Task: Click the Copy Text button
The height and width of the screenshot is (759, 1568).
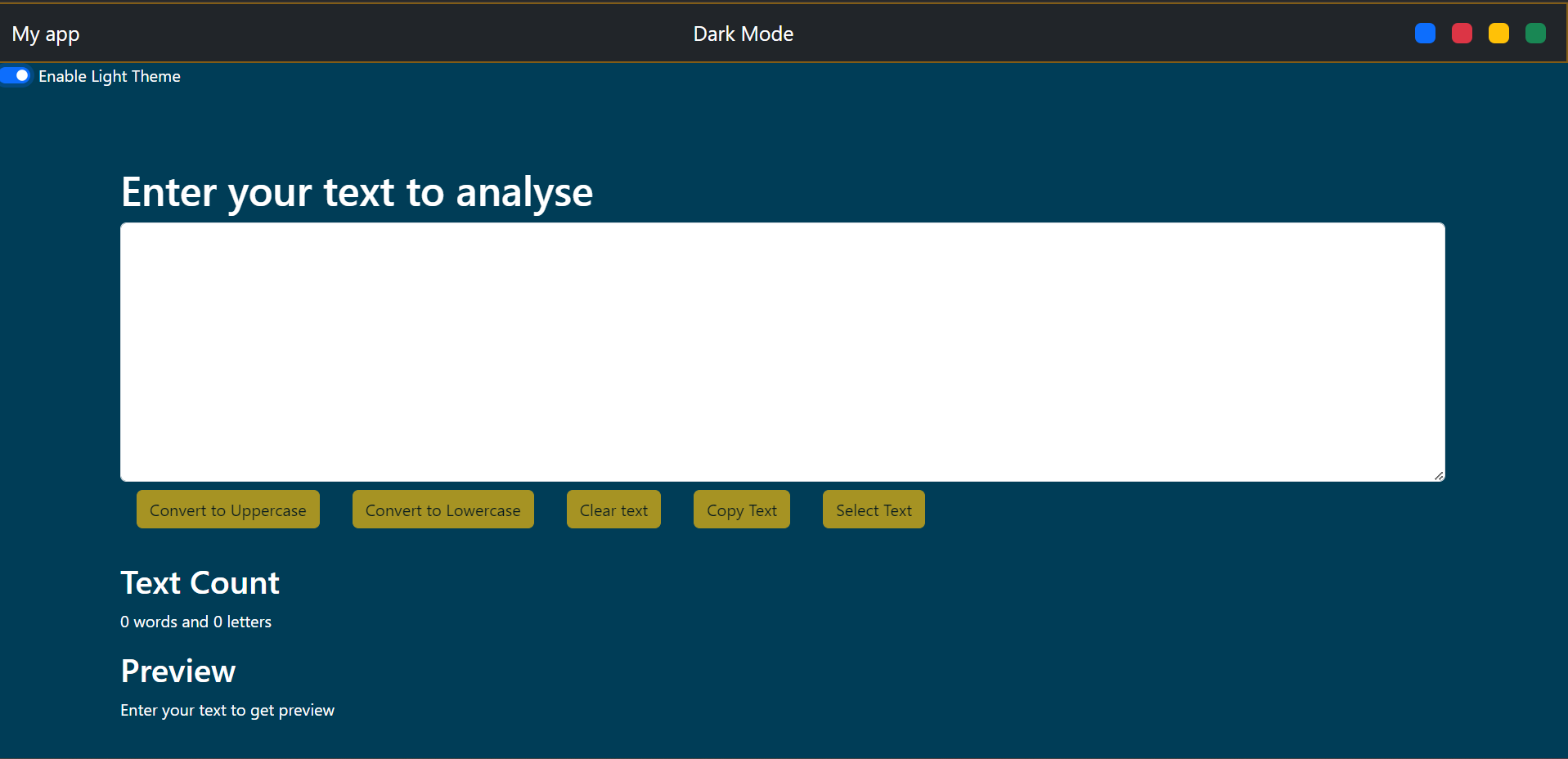Action: 741,510
